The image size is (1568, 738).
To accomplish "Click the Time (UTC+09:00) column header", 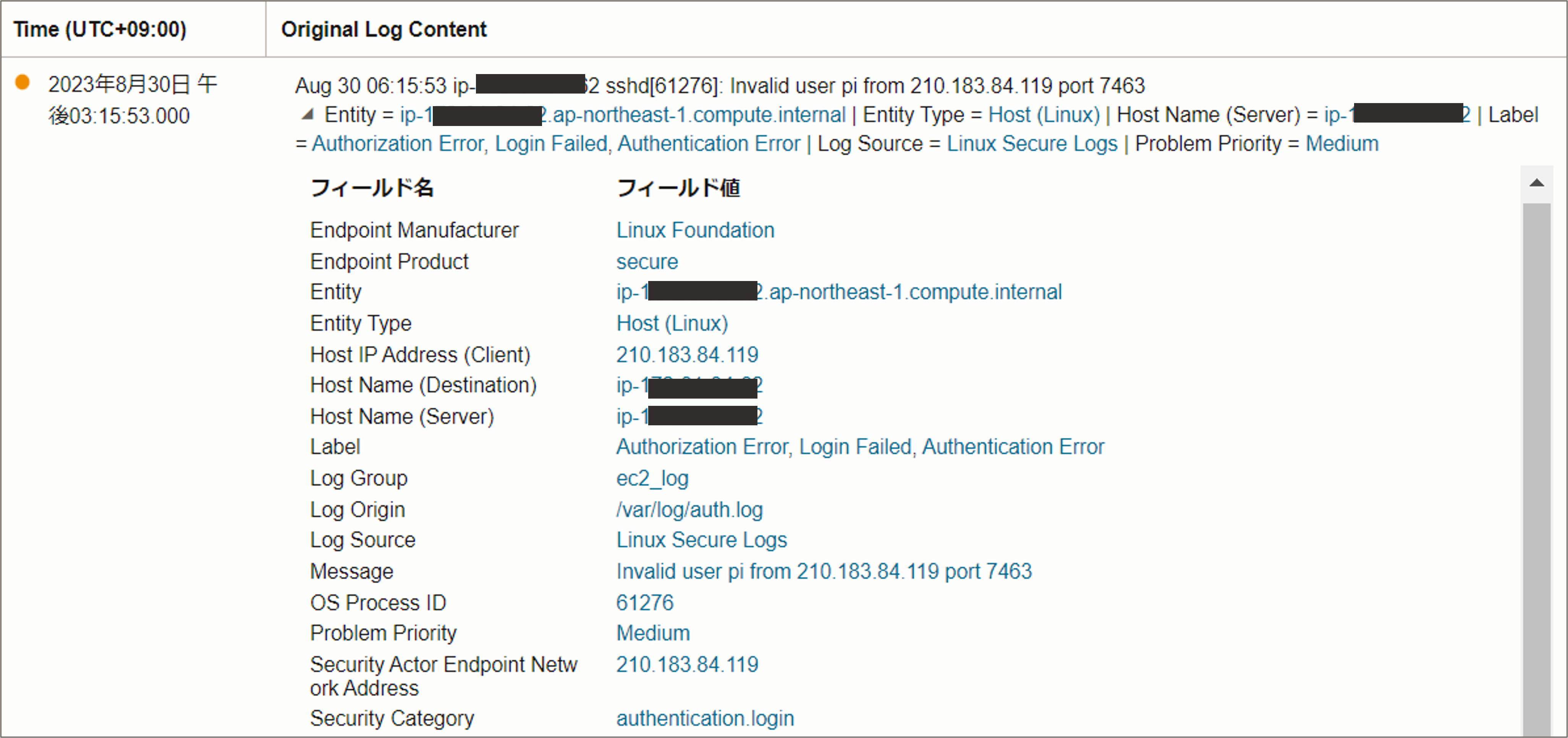I will pyautogui.click(x=100, y=29).
